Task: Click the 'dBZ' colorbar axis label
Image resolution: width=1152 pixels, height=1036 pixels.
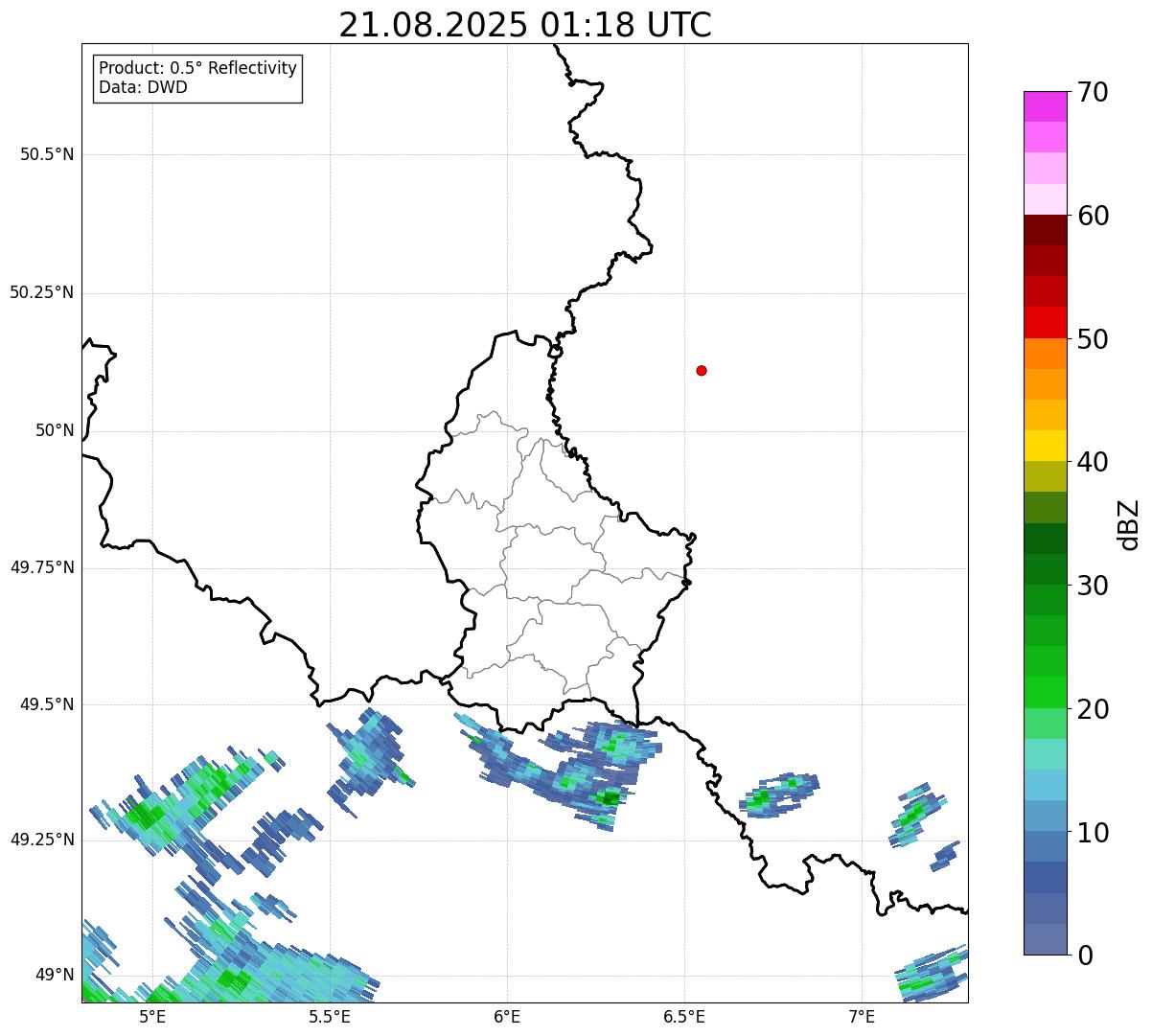Action: pyautogui.click(x=1129, y=524)
